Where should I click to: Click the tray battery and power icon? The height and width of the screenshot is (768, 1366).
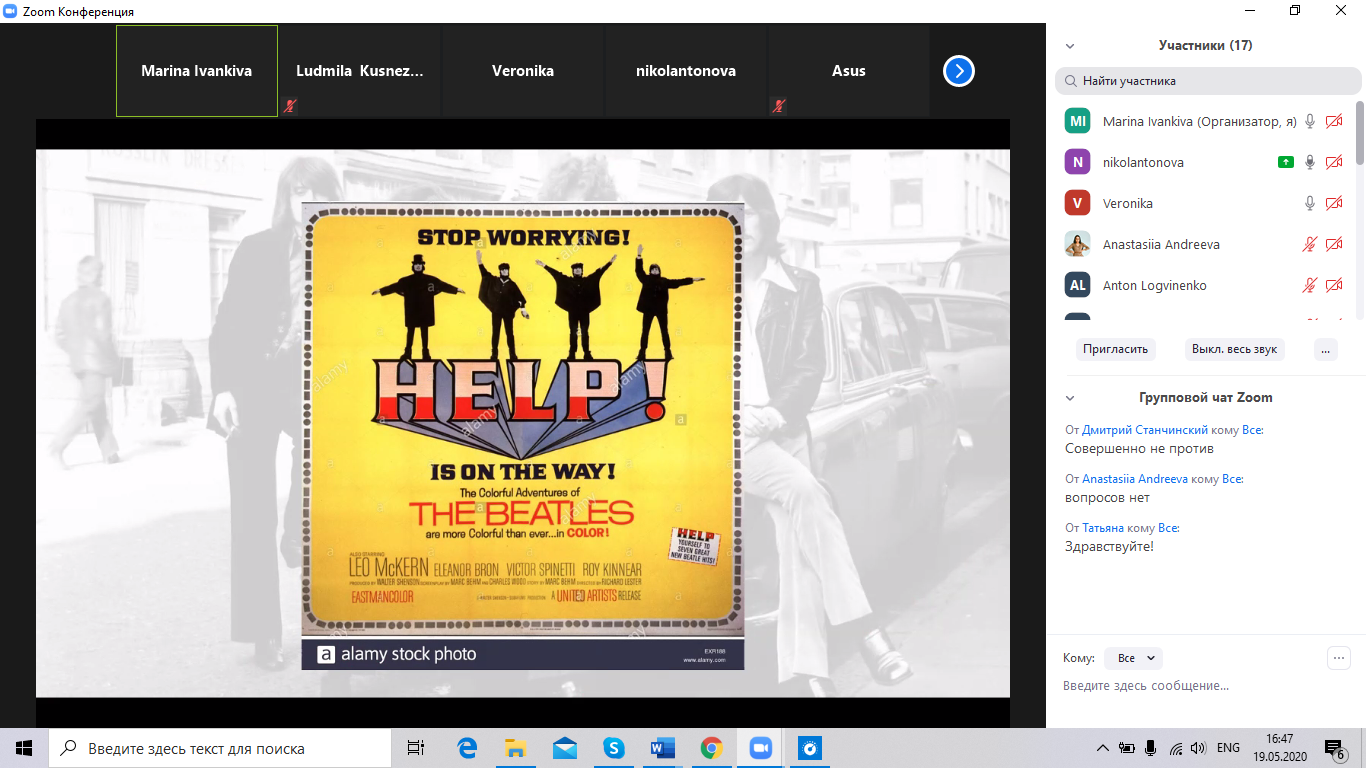1127,748
